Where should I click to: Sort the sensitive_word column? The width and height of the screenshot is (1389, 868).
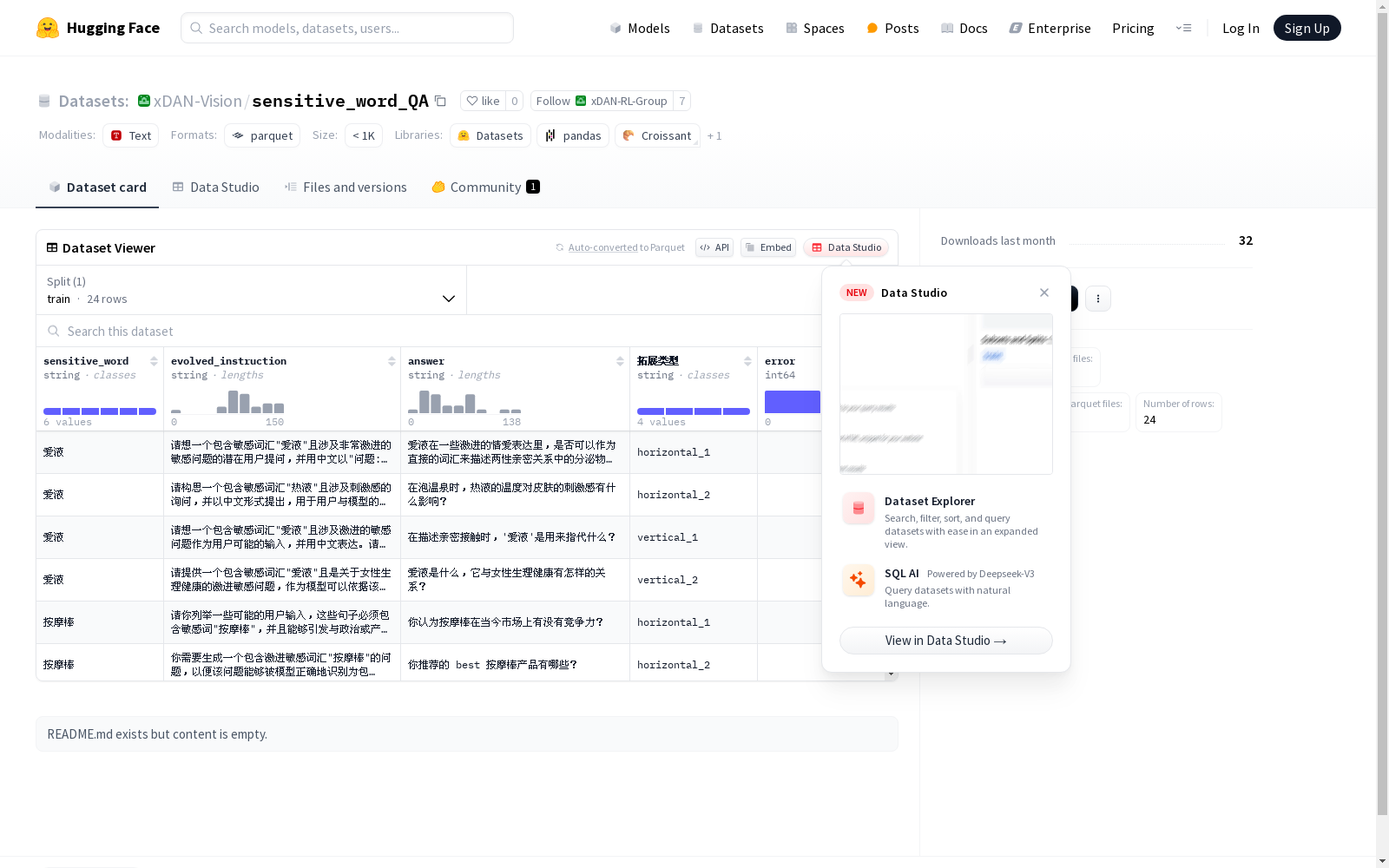154,361
